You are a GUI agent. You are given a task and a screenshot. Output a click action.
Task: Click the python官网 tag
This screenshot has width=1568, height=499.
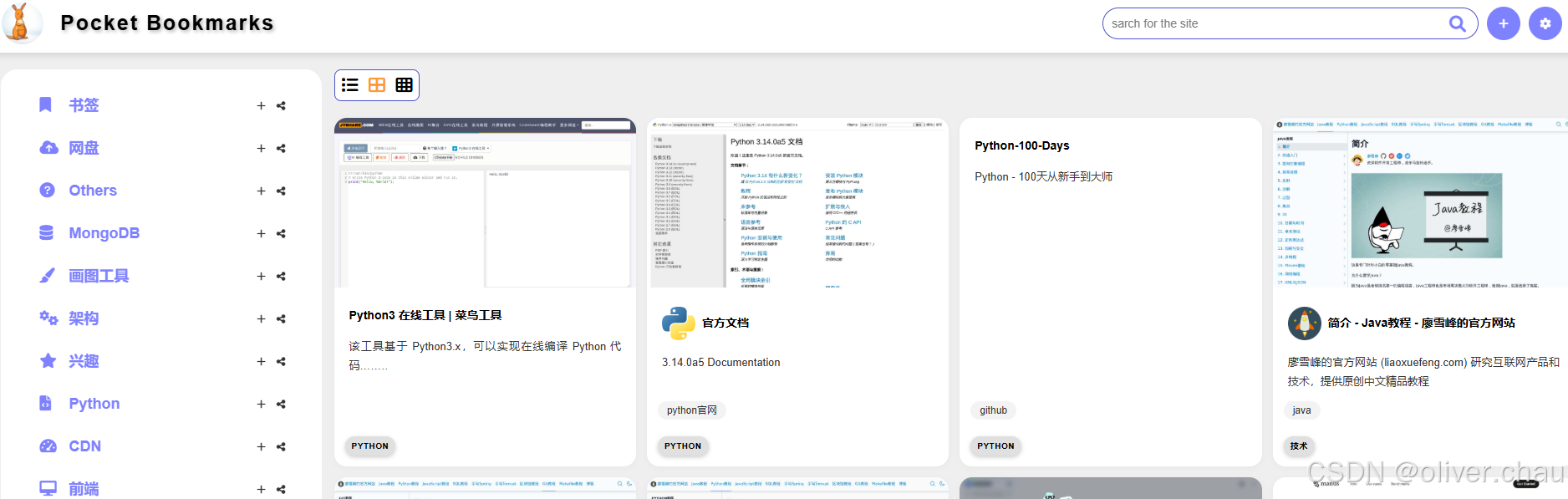[692, 410]
